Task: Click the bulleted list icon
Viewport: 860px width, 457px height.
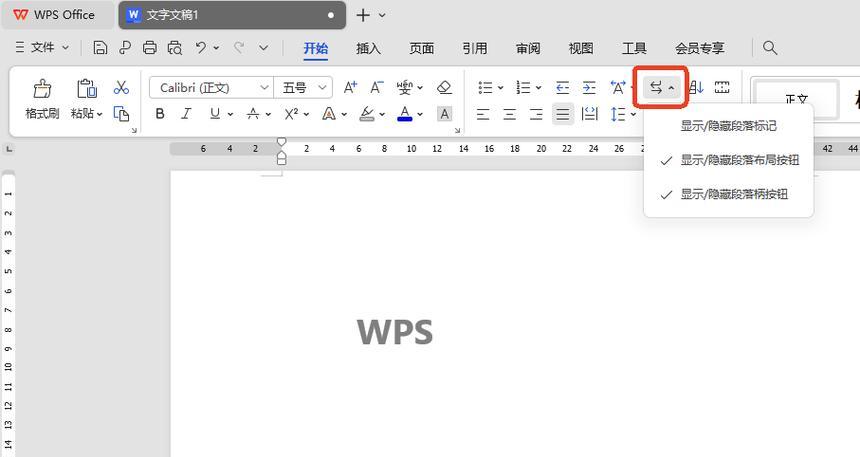Action: point(485,87)
